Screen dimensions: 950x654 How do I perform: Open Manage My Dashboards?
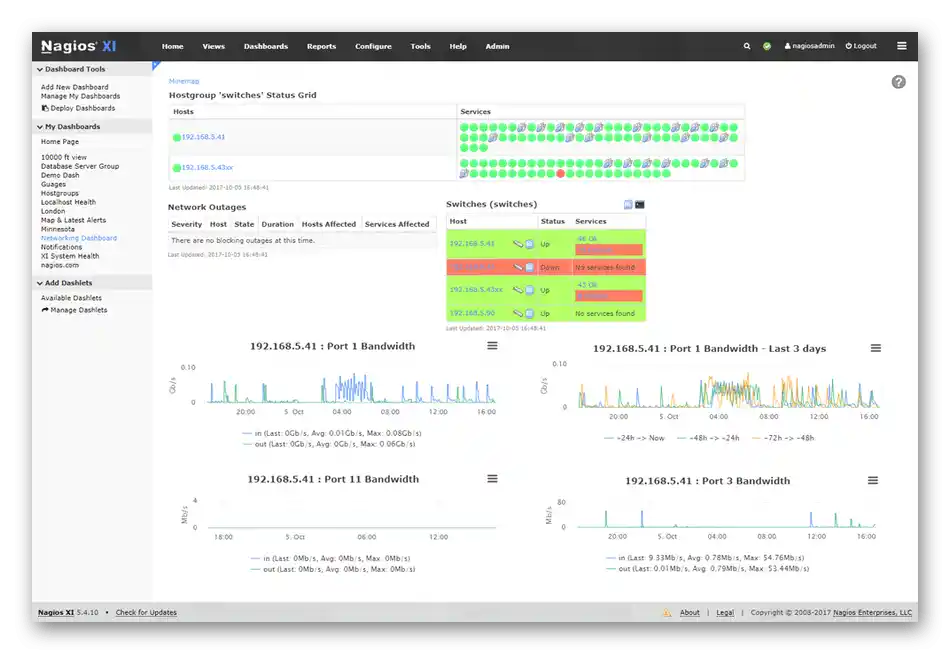[x=81, y=96]
